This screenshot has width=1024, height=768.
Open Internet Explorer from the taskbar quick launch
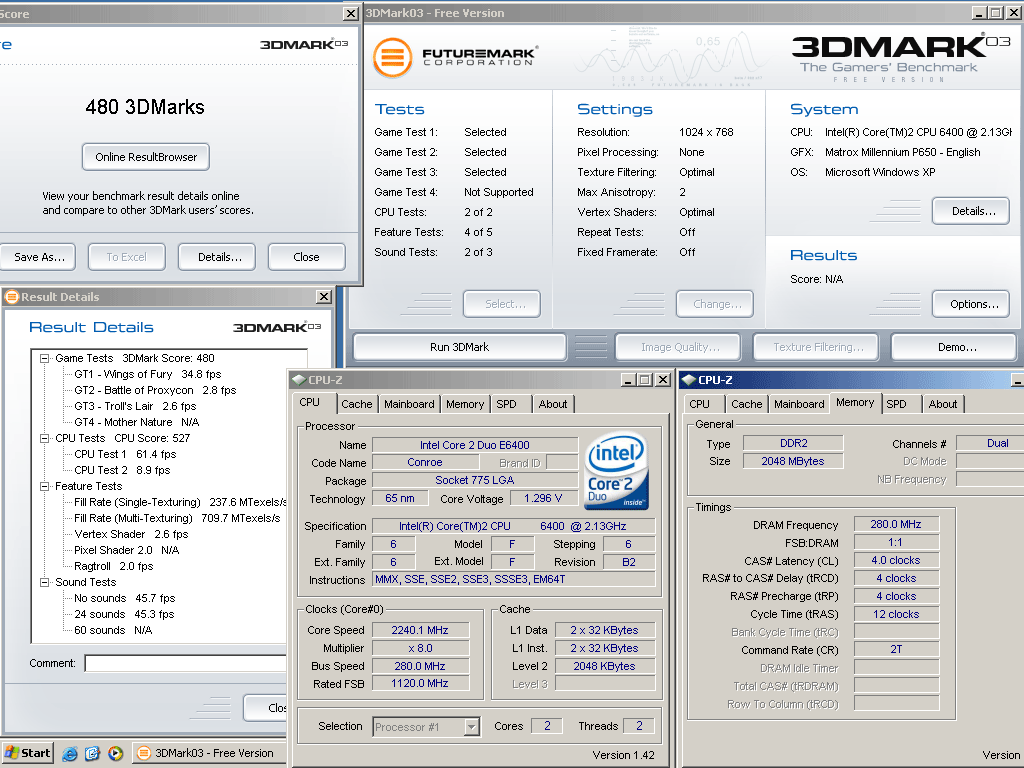[x=70, y=753]
